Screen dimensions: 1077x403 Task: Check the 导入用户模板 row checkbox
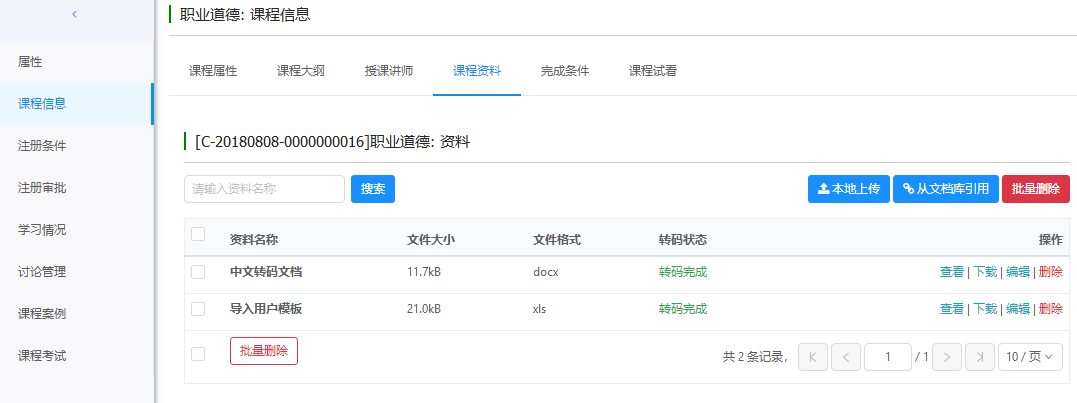click(x=198, y=309)
